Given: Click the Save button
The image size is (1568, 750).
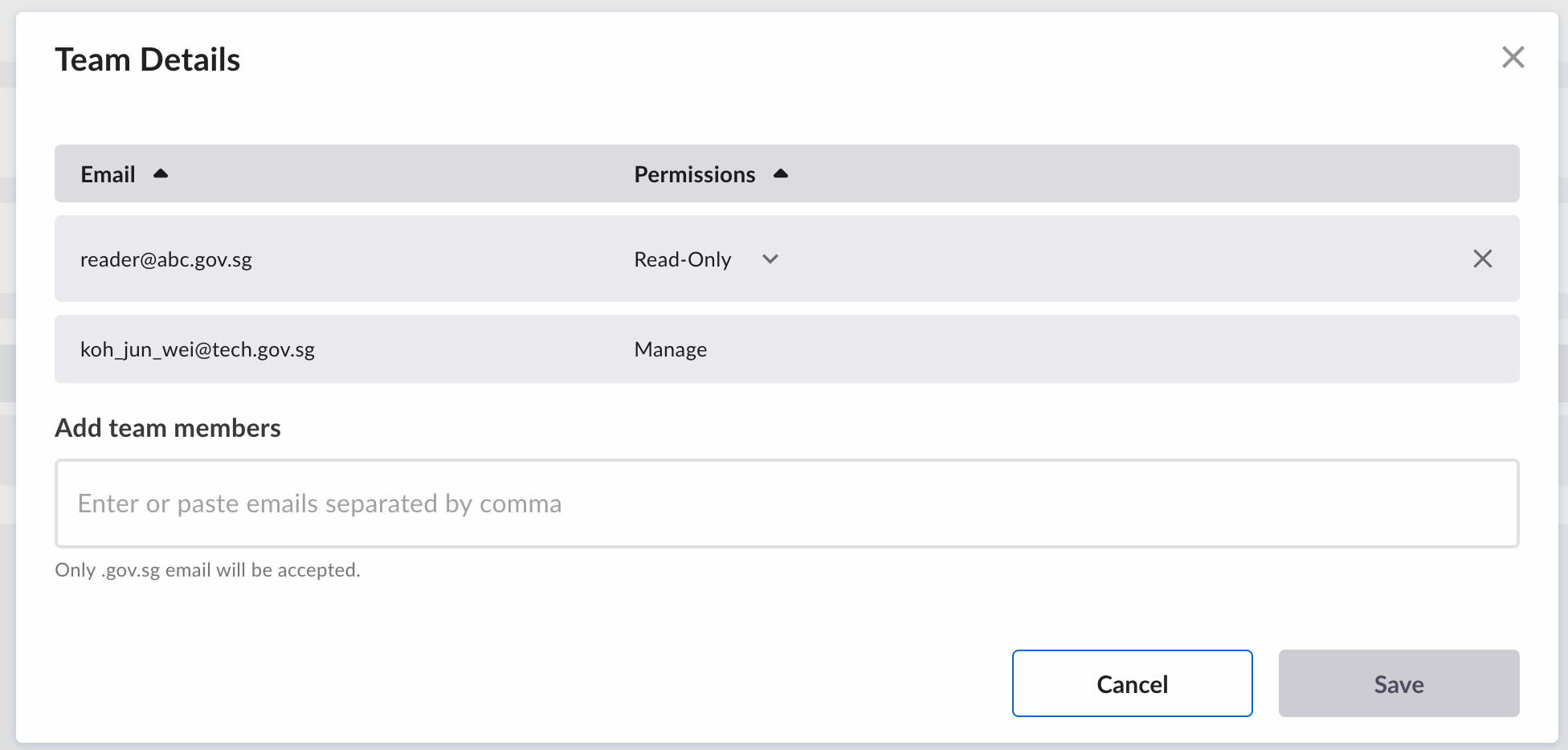Looking at the screenshot, I should coord(1399,683).
